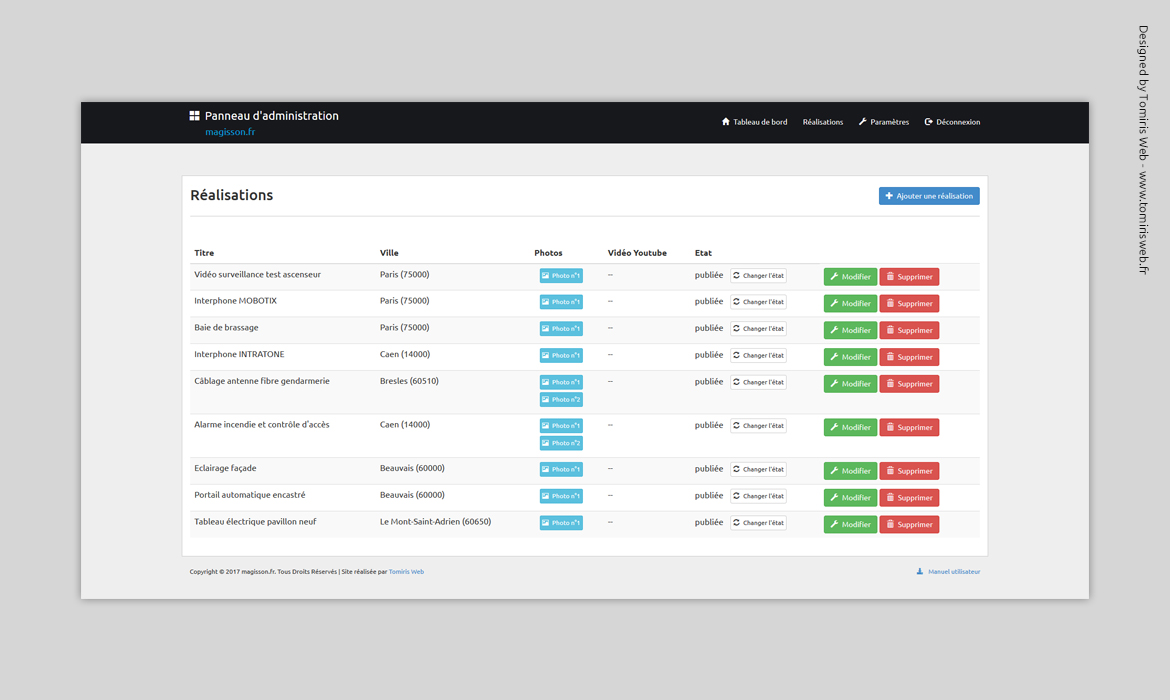Change state of Câblage antenne fibre gendarmerie
This screenshot has height=700, width=1170.
pos(758,382)
